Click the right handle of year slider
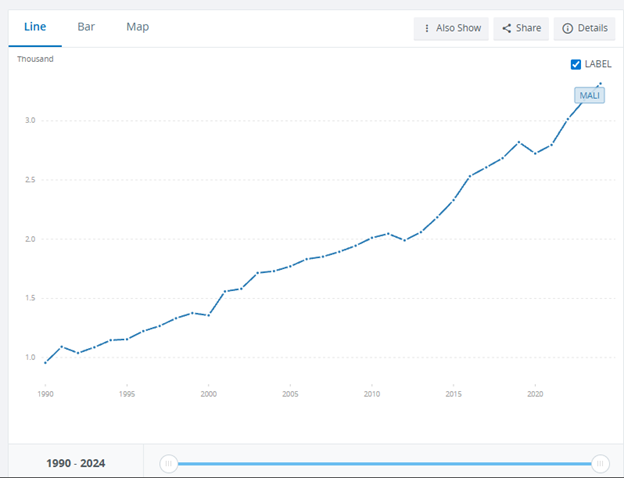Image resolution: width=624 pixels, height=478 pixels. [x=600, y=463]
